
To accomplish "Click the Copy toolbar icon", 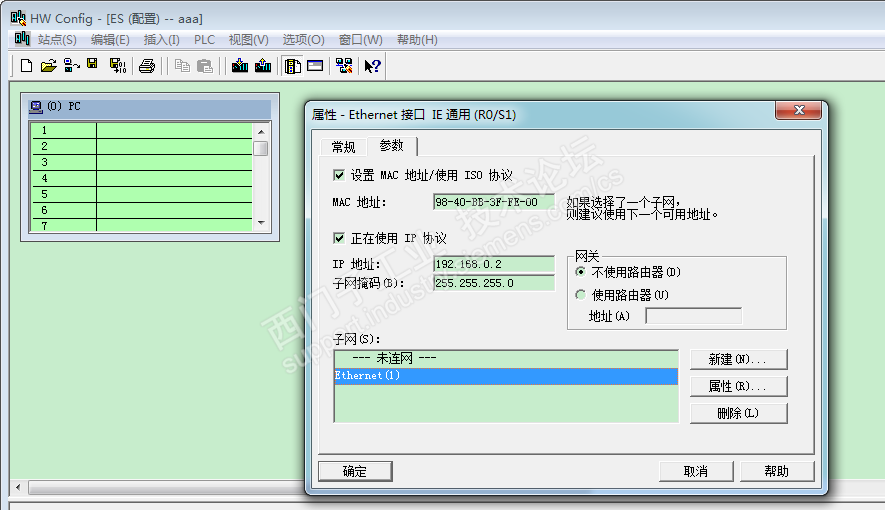I will [182, 66].
